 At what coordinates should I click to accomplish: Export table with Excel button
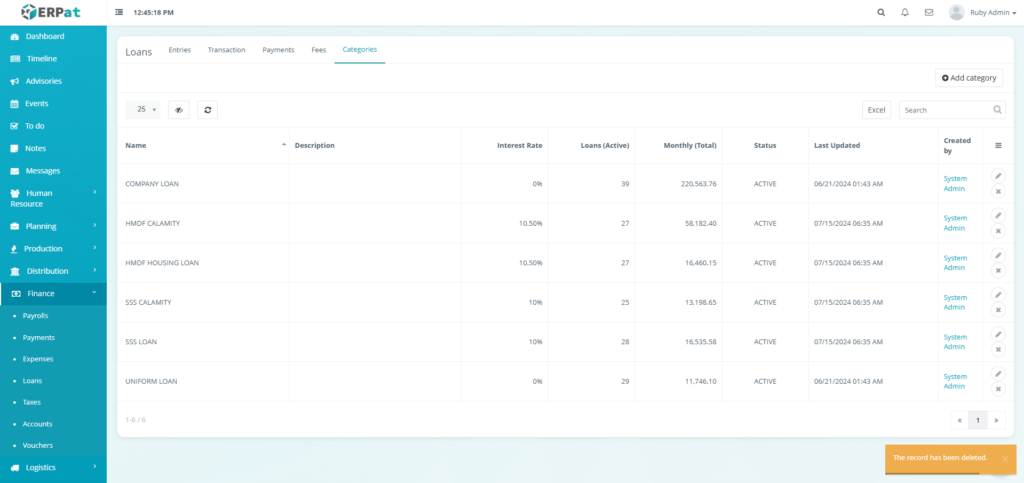pyautogui.click(x=876, y=110)
